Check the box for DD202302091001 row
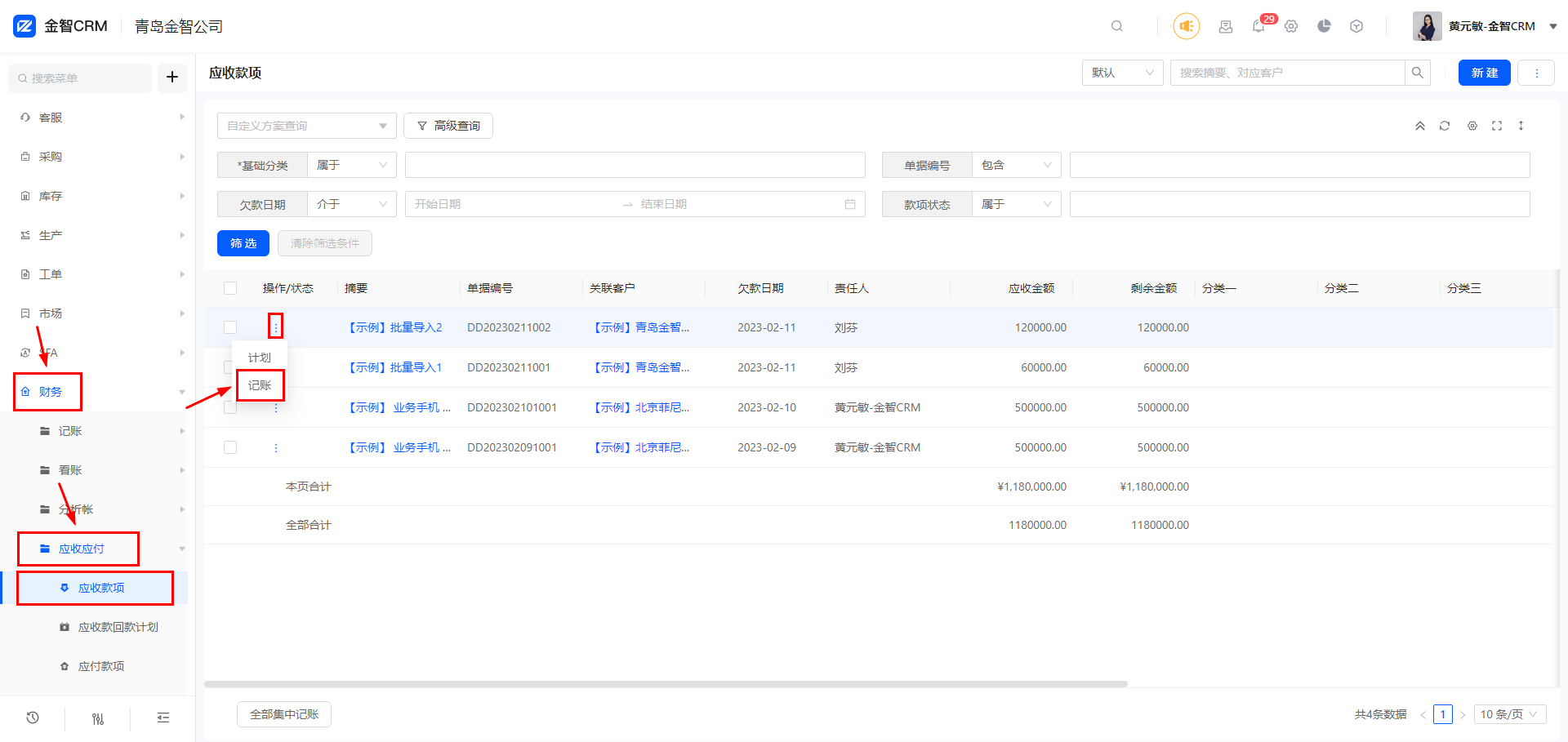The width and height of the screenshot is (1568, 742). [x=230, y=447]
